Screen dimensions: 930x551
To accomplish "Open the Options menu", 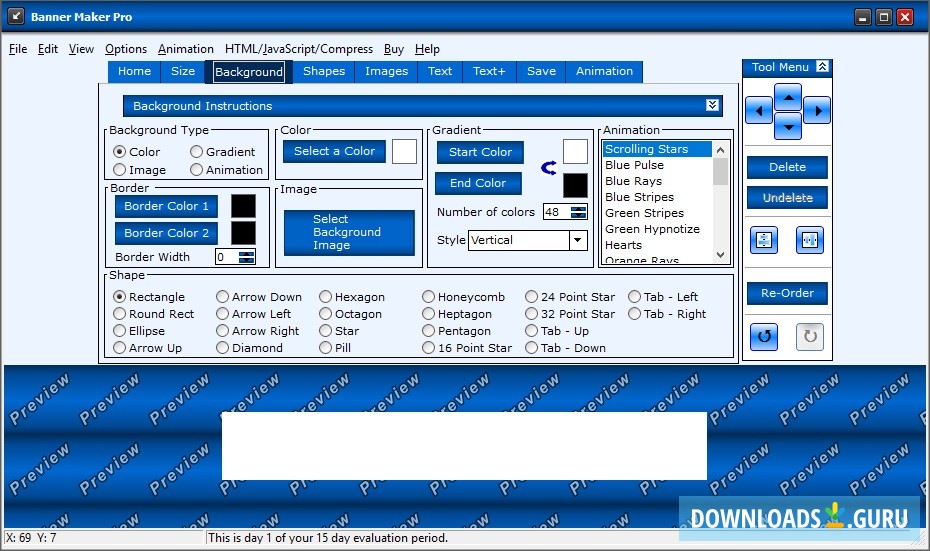I will point(126,49).
